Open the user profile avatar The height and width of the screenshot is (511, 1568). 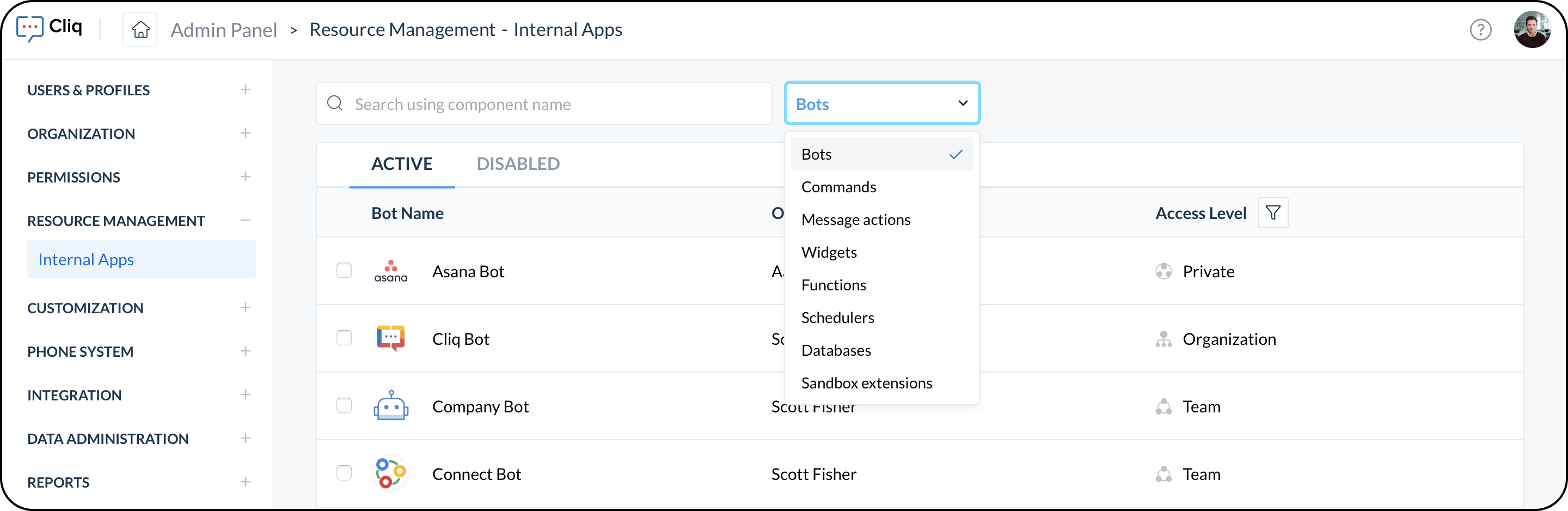coord(1532,29)
